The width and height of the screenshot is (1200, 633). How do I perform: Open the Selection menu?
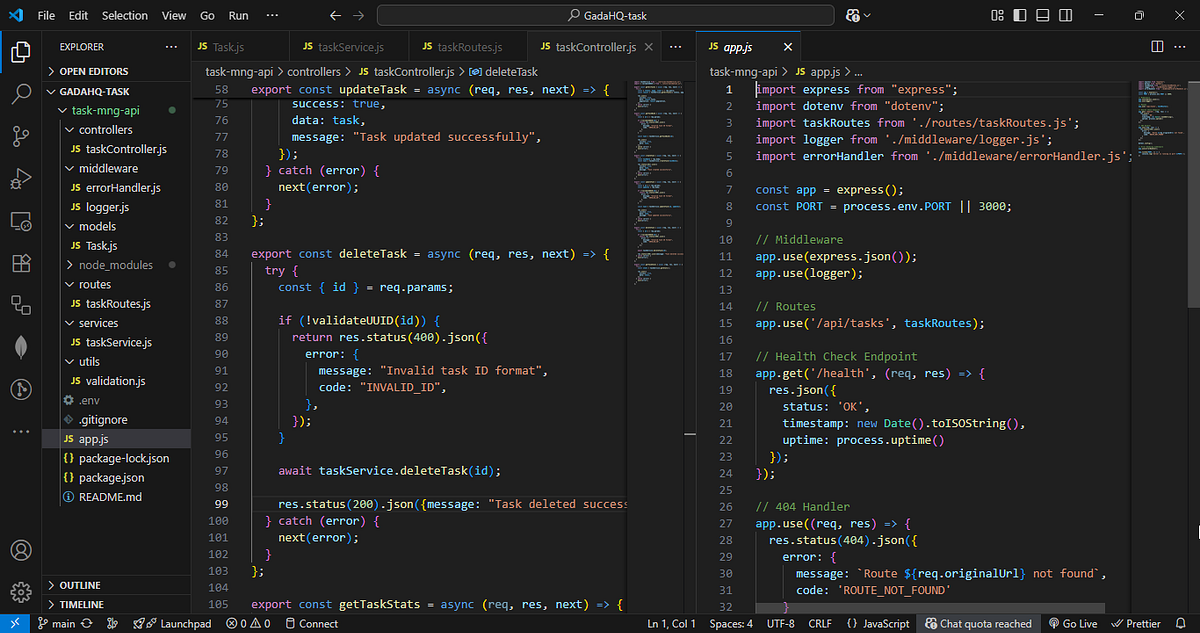(124, 16)
